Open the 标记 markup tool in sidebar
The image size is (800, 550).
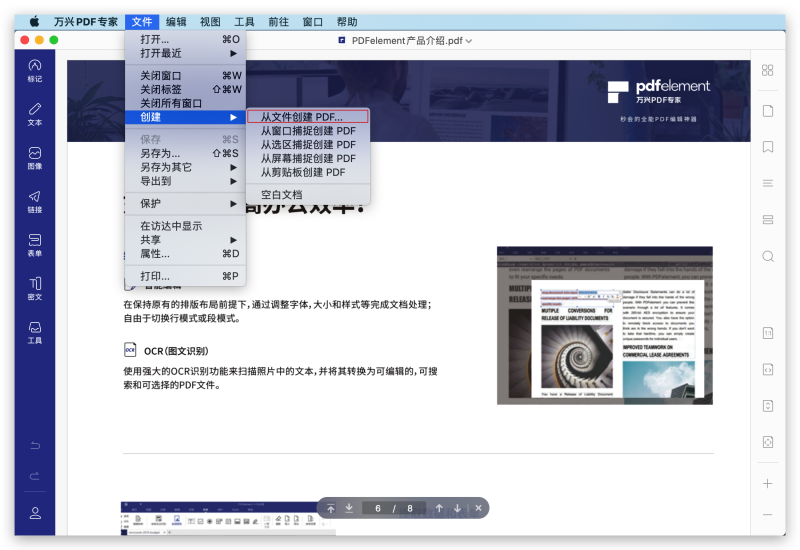[x=35, y=70]
